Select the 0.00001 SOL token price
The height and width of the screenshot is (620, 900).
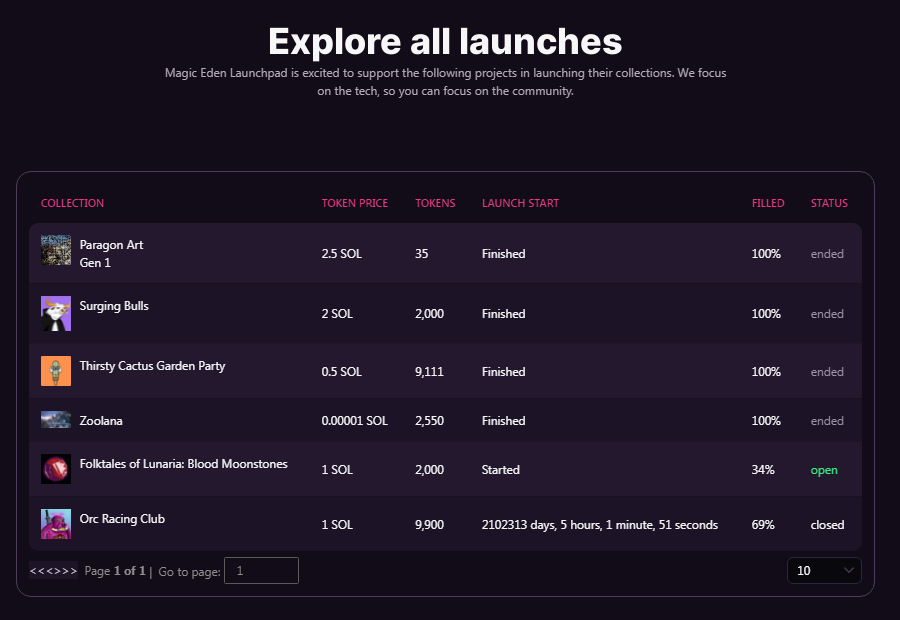[355, 421]
